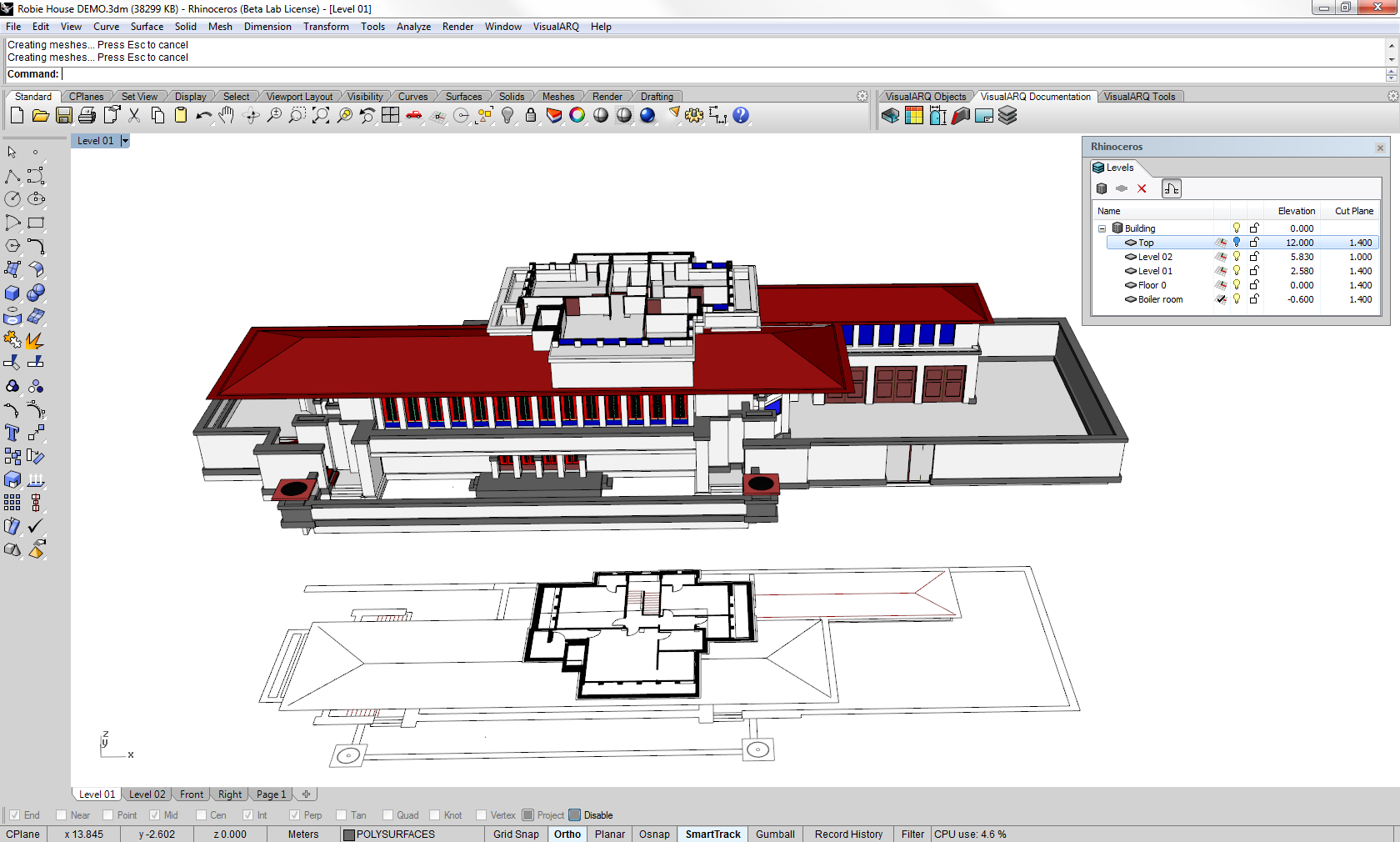Viewport: 1400px width, 842px height.
Task: Toggle cut plane for Level 01
Action: (x=1221, y=271)
